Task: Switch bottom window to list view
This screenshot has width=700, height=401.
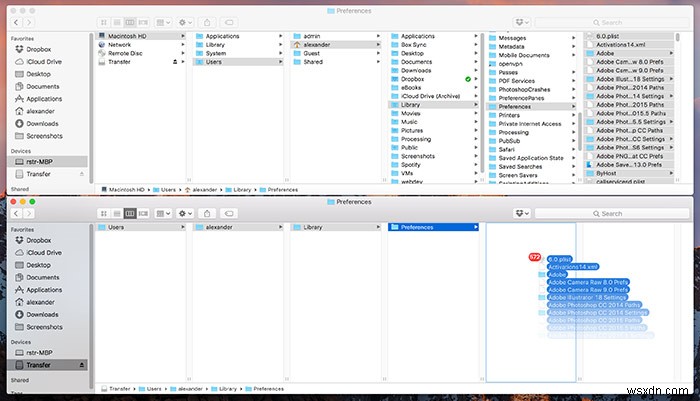Action: click(116, 213)
